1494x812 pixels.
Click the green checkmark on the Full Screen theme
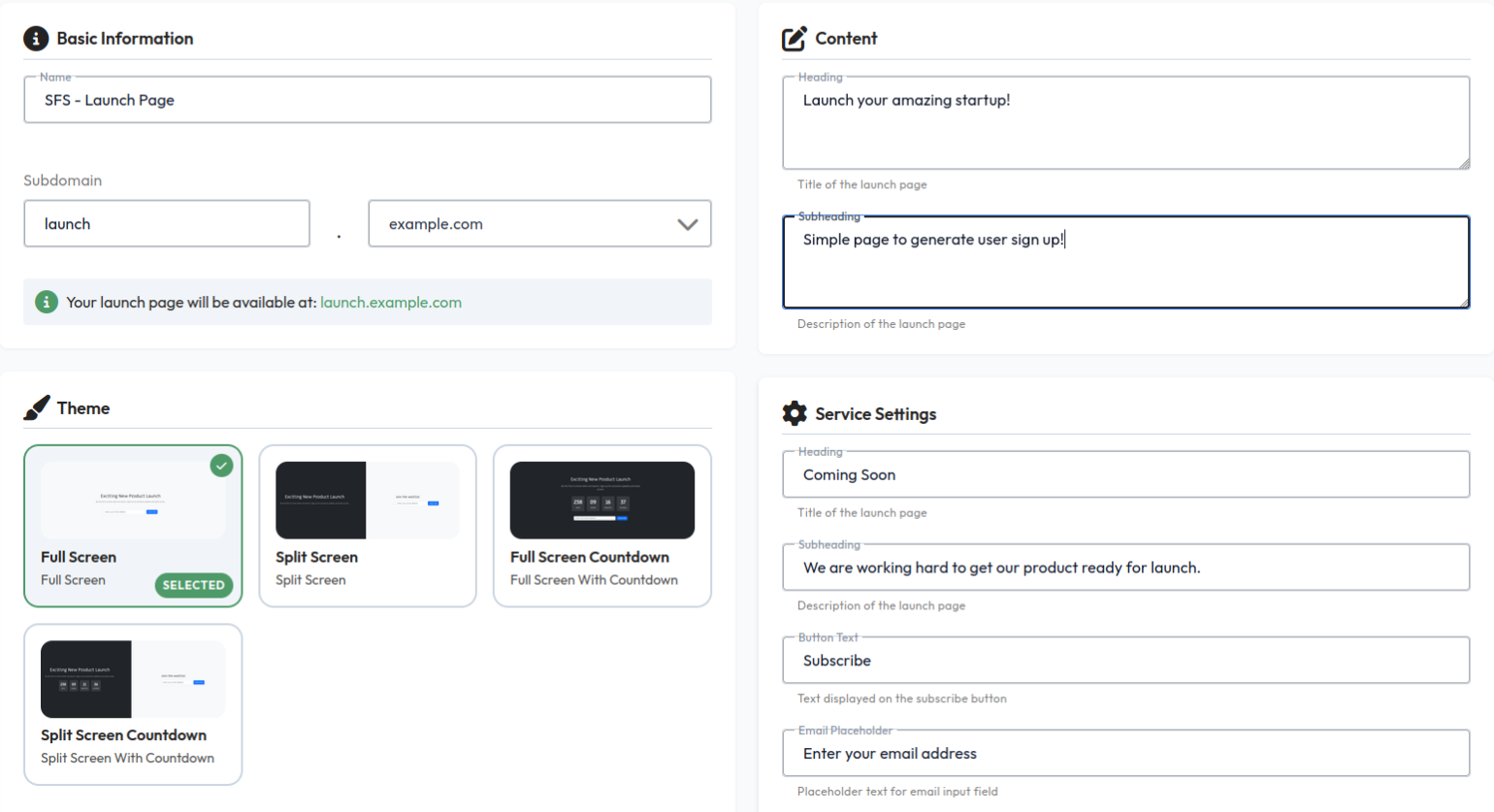pos(221,466)
